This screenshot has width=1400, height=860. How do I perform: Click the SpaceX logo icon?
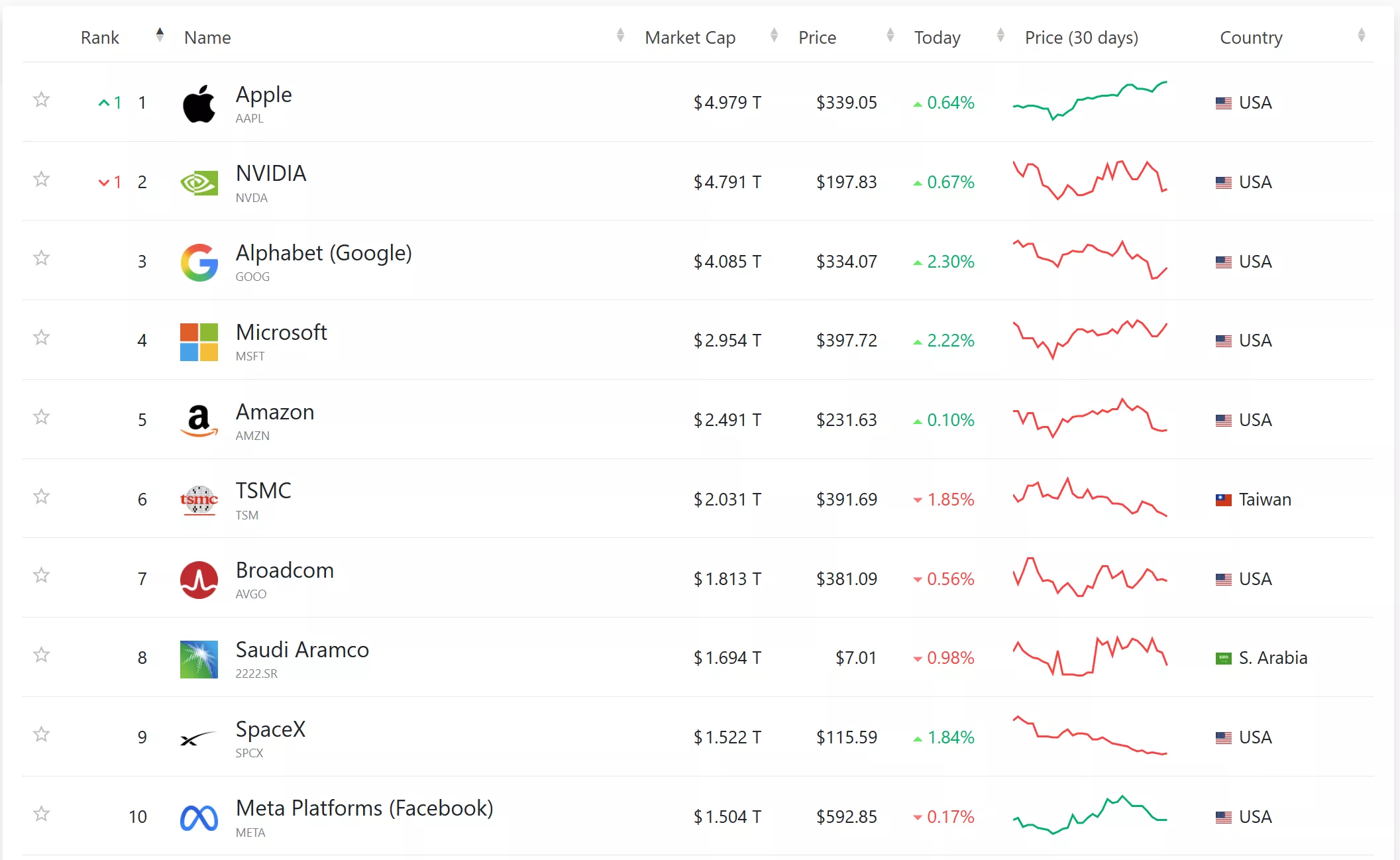[199, 738]
